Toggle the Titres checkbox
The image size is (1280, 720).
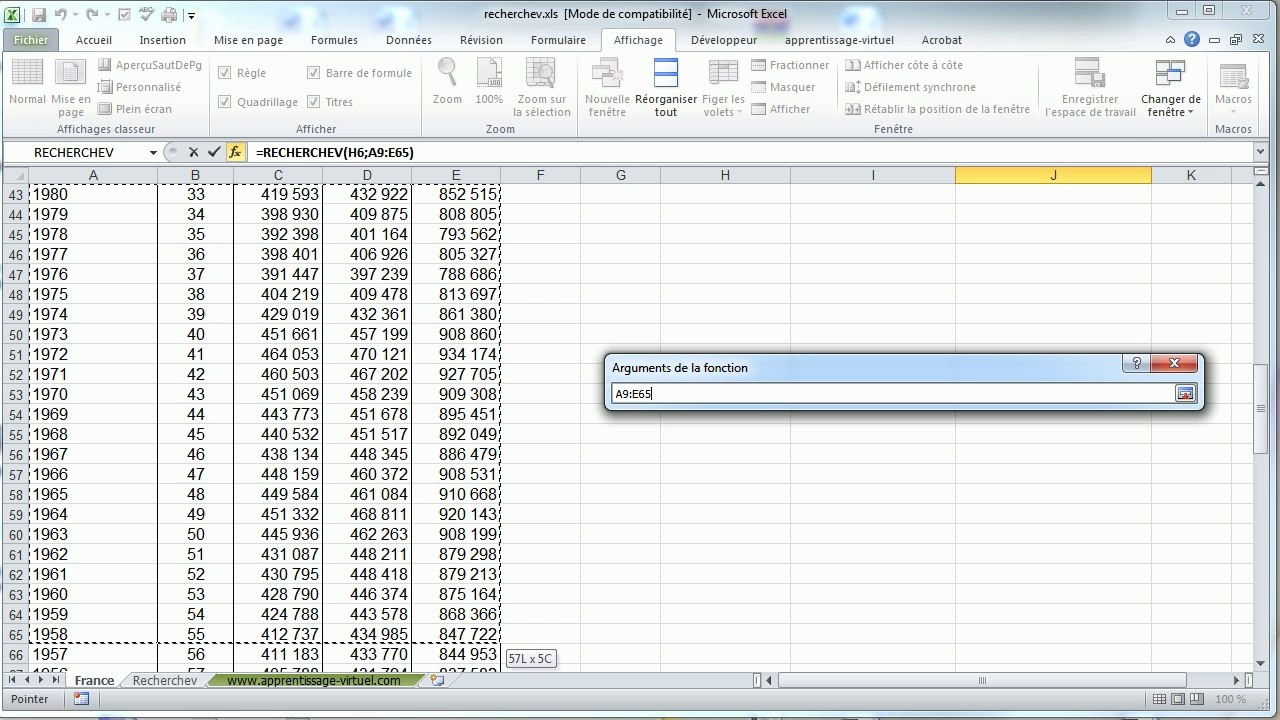[314, 102]
